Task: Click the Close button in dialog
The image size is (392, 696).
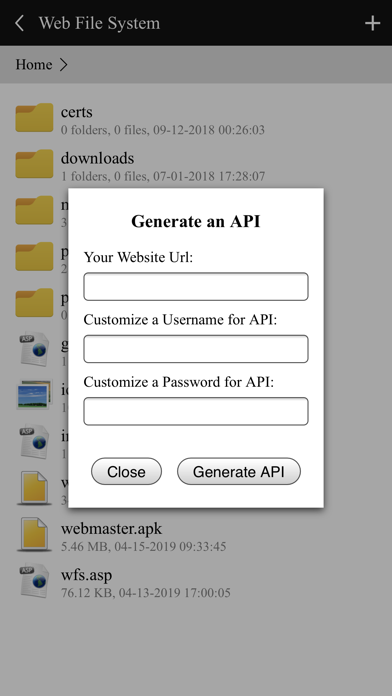Action: click(127, 471)
